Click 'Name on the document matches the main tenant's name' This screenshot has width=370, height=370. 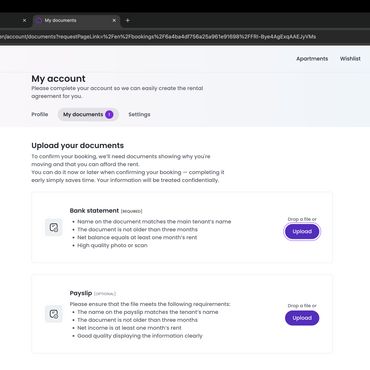(x=154, y=221)
